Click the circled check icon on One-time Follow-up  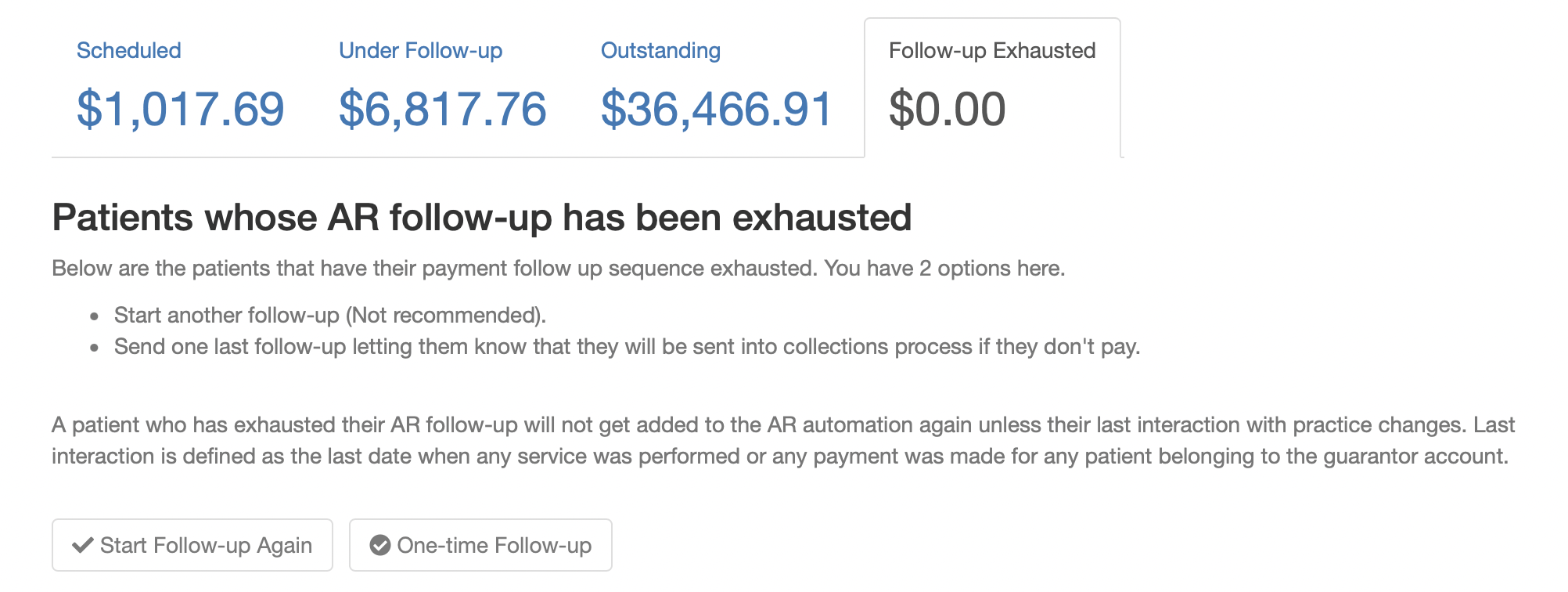[x=380, y=545]
